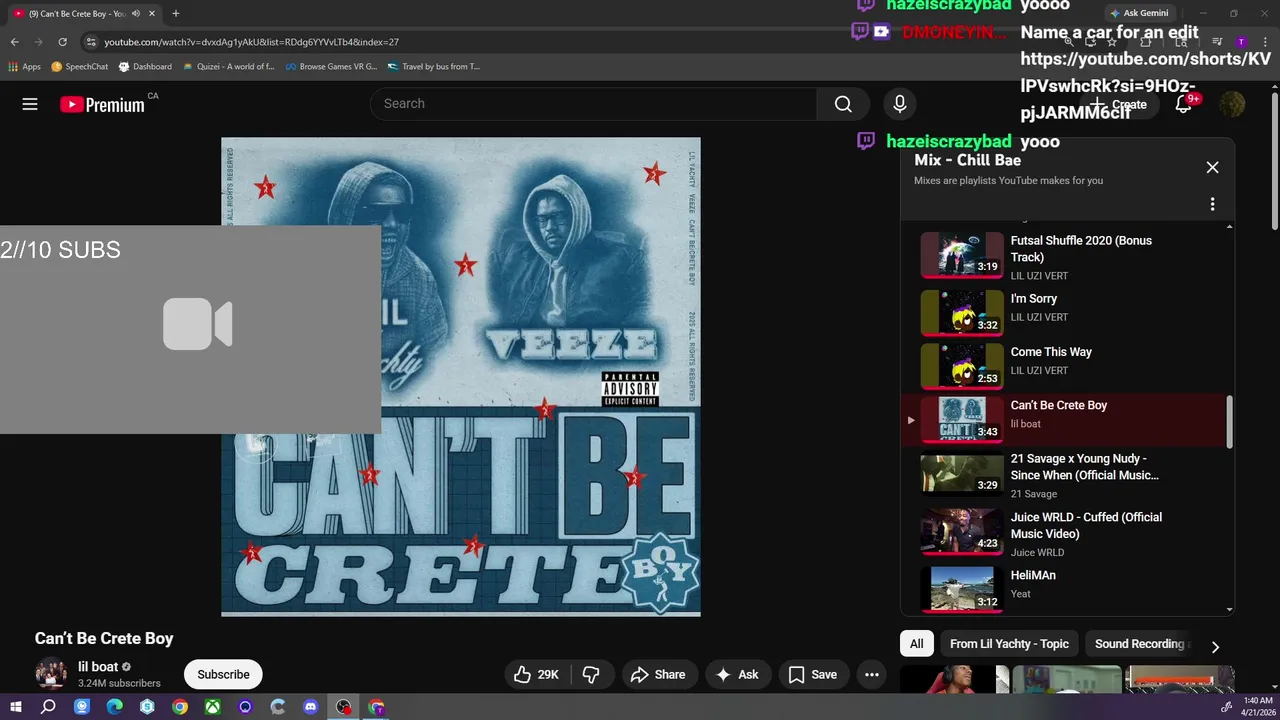Image resolution: width=1280 pixels, height=720 pixels.
Task: Open the lil boat channel avatar
Action: [x=51, y=675]
